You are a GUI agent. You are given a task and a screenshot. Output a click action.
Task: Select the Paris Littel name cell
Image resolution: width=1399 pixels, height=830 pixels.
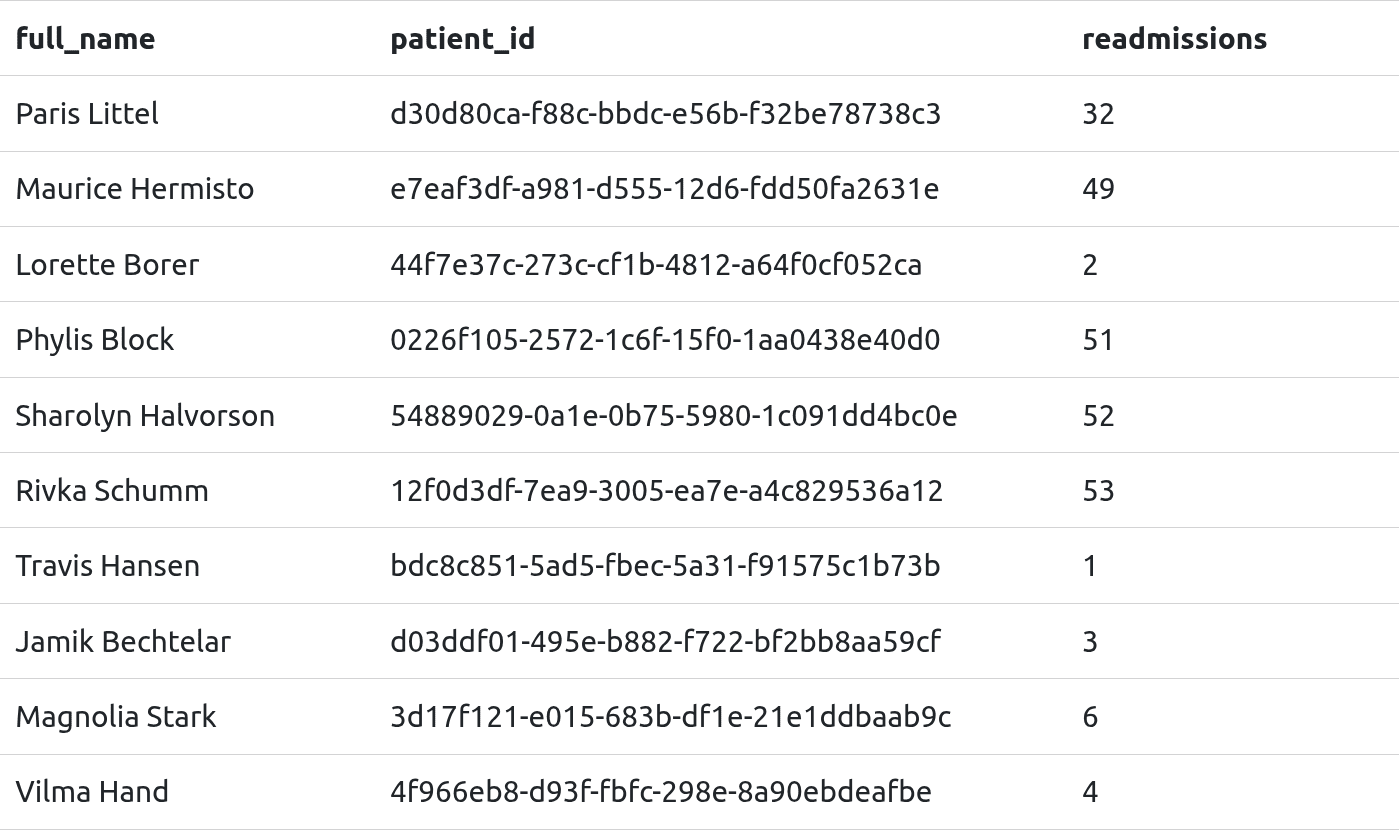coord(87,114)
